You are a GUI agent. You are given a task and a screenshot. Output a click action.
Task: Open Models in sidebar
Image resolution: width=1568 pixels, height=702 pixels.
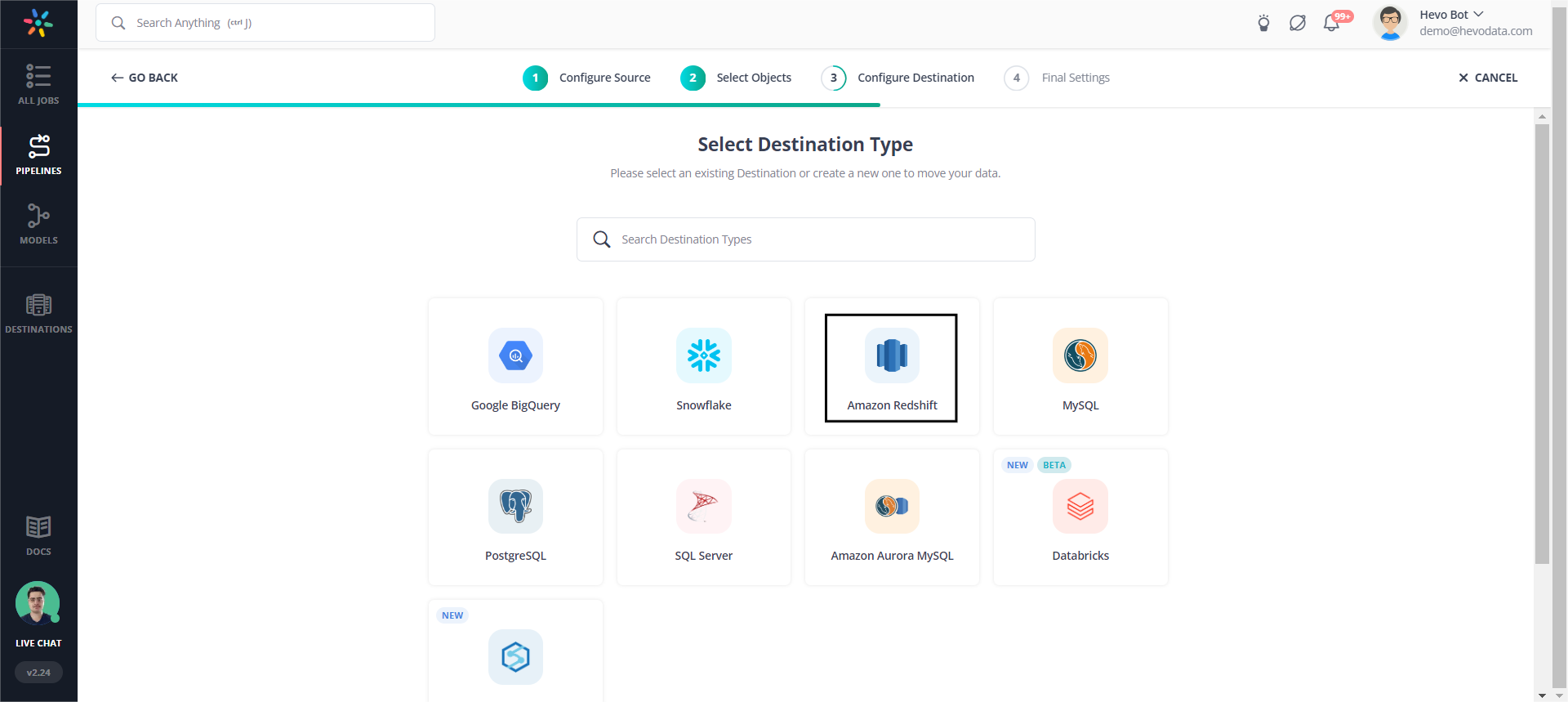38,224
